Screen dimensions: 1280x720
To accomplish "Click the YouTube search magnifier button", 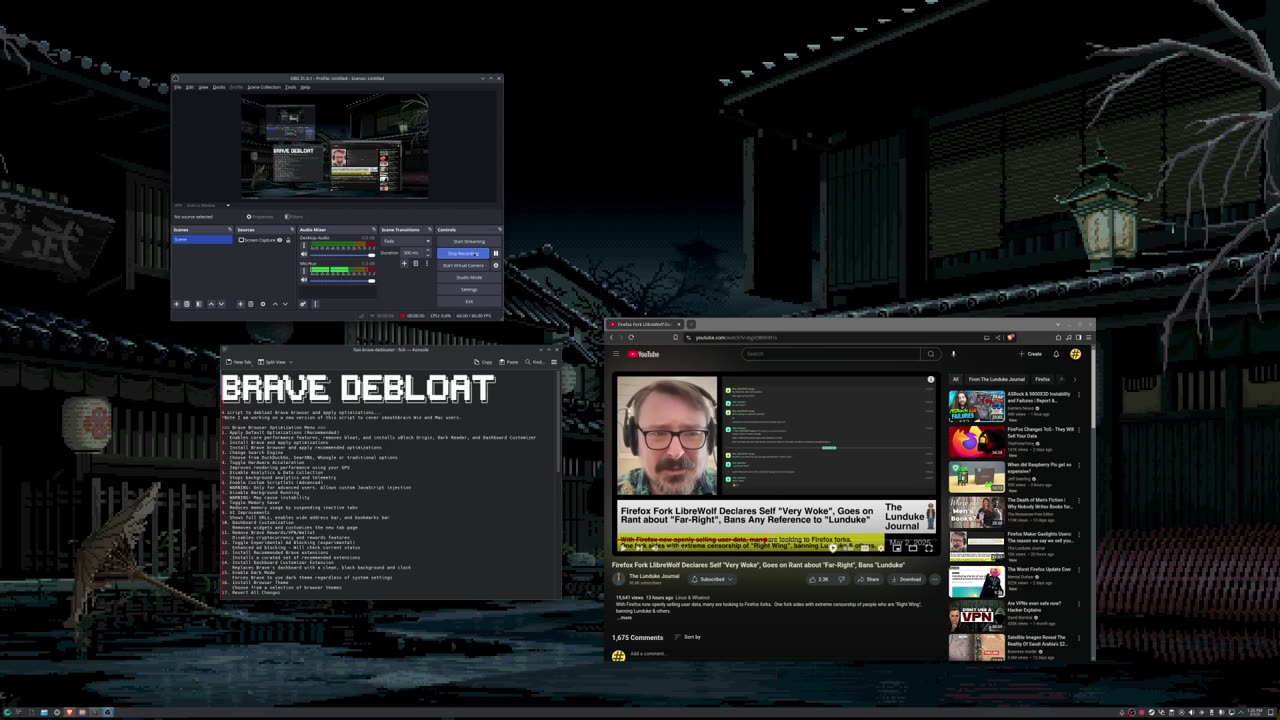I will click(930, 354).
